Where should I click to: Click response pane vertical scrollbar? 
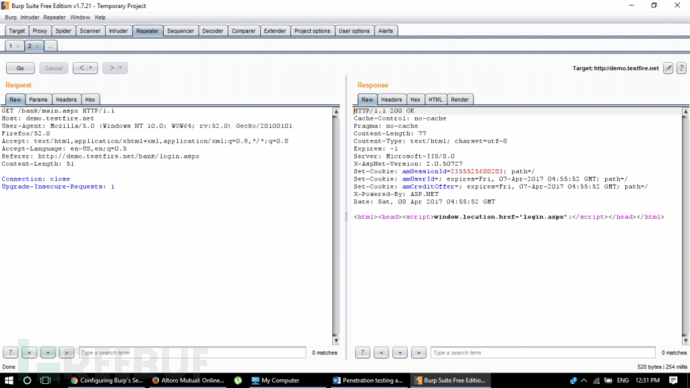(x=685, y=226)
